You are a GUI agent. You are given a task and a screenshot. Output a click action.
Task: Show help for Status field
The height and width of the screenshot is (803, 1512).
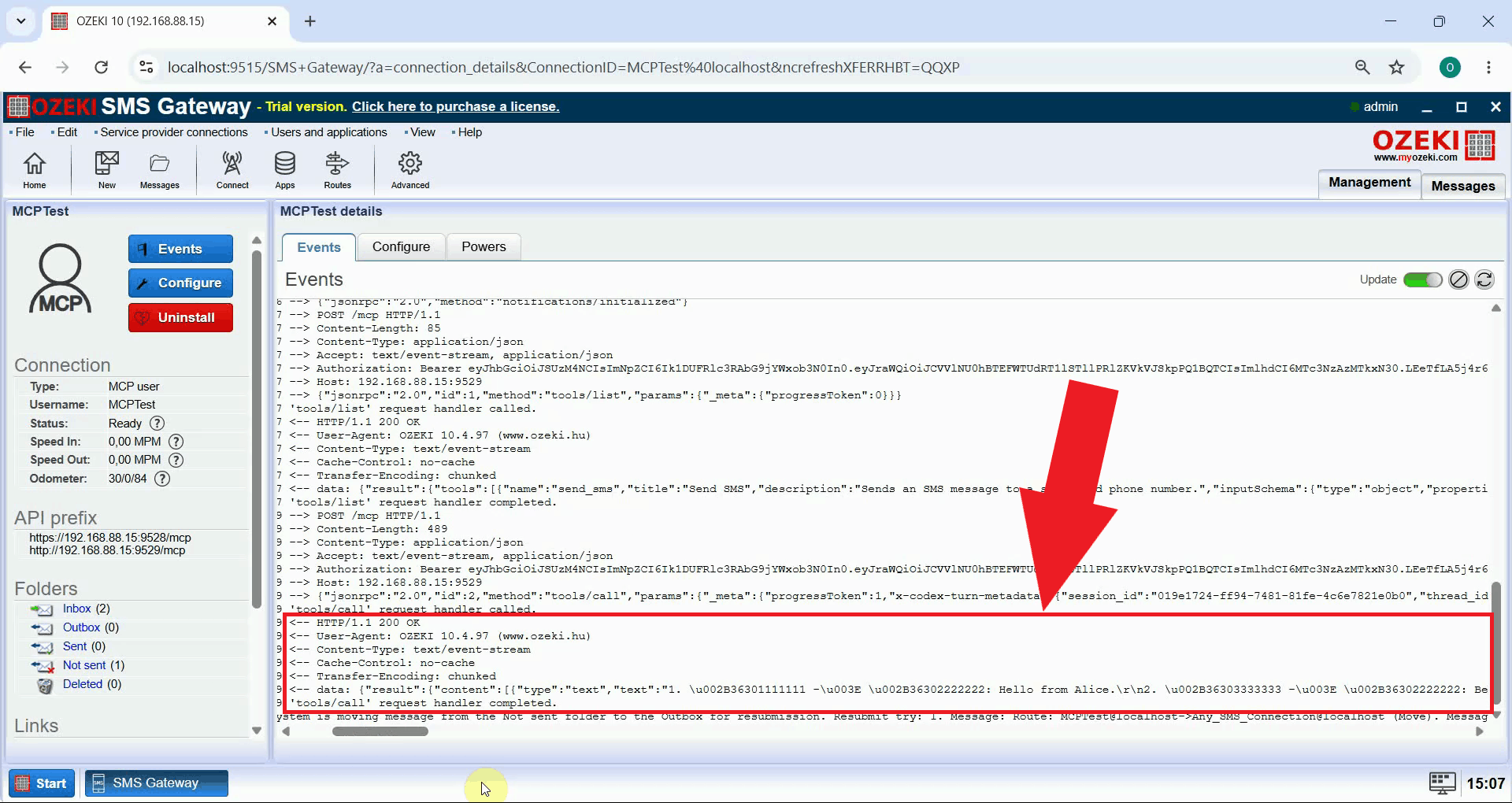point(157,424)
